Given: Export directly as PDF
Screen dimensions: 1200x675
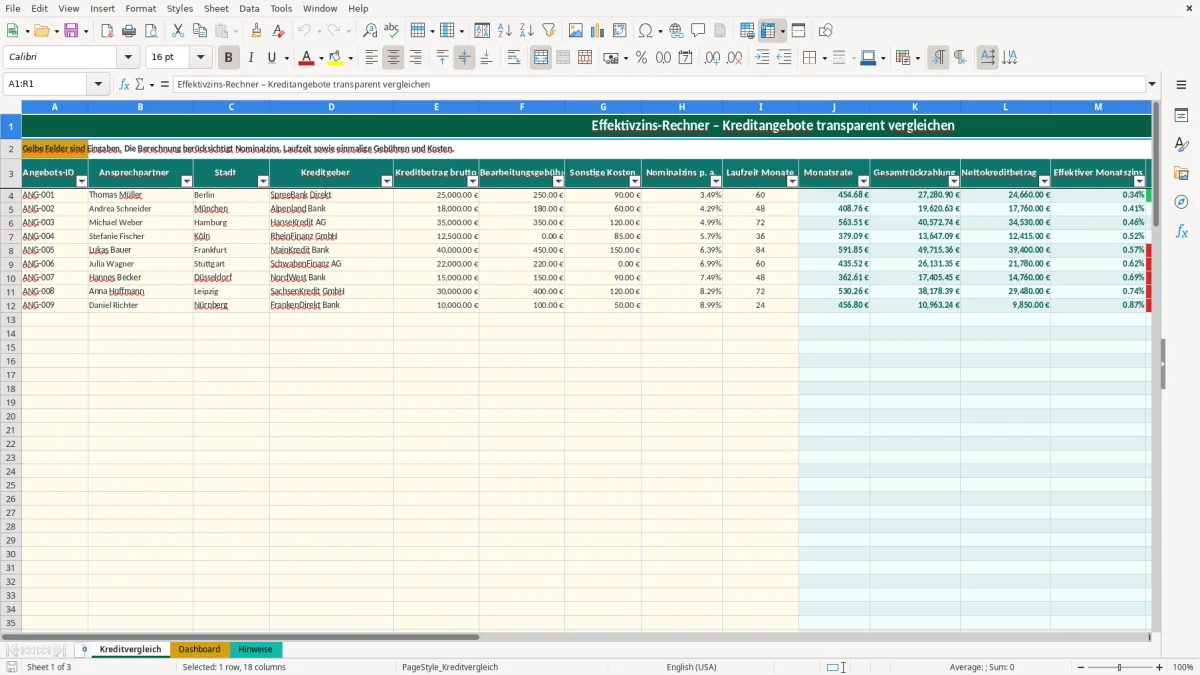Looking at the screenshot, I should (x=107, y=31).
